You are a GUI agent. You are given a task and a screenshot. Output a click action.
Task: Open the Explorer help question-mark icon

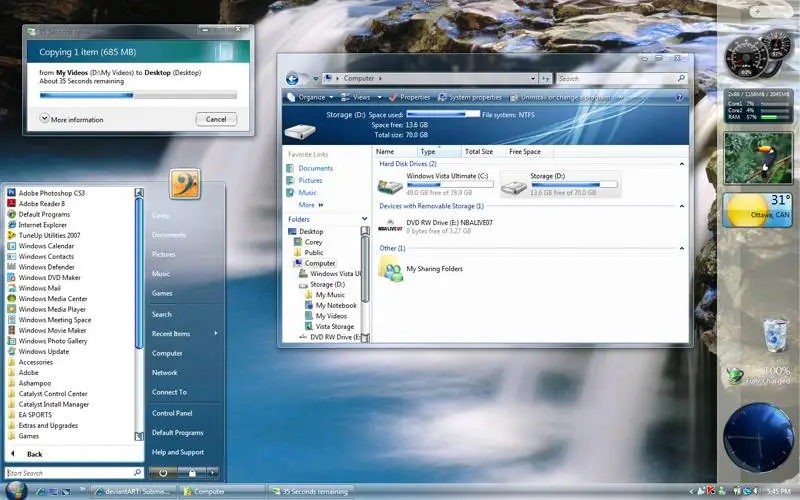tap(680, 97)
